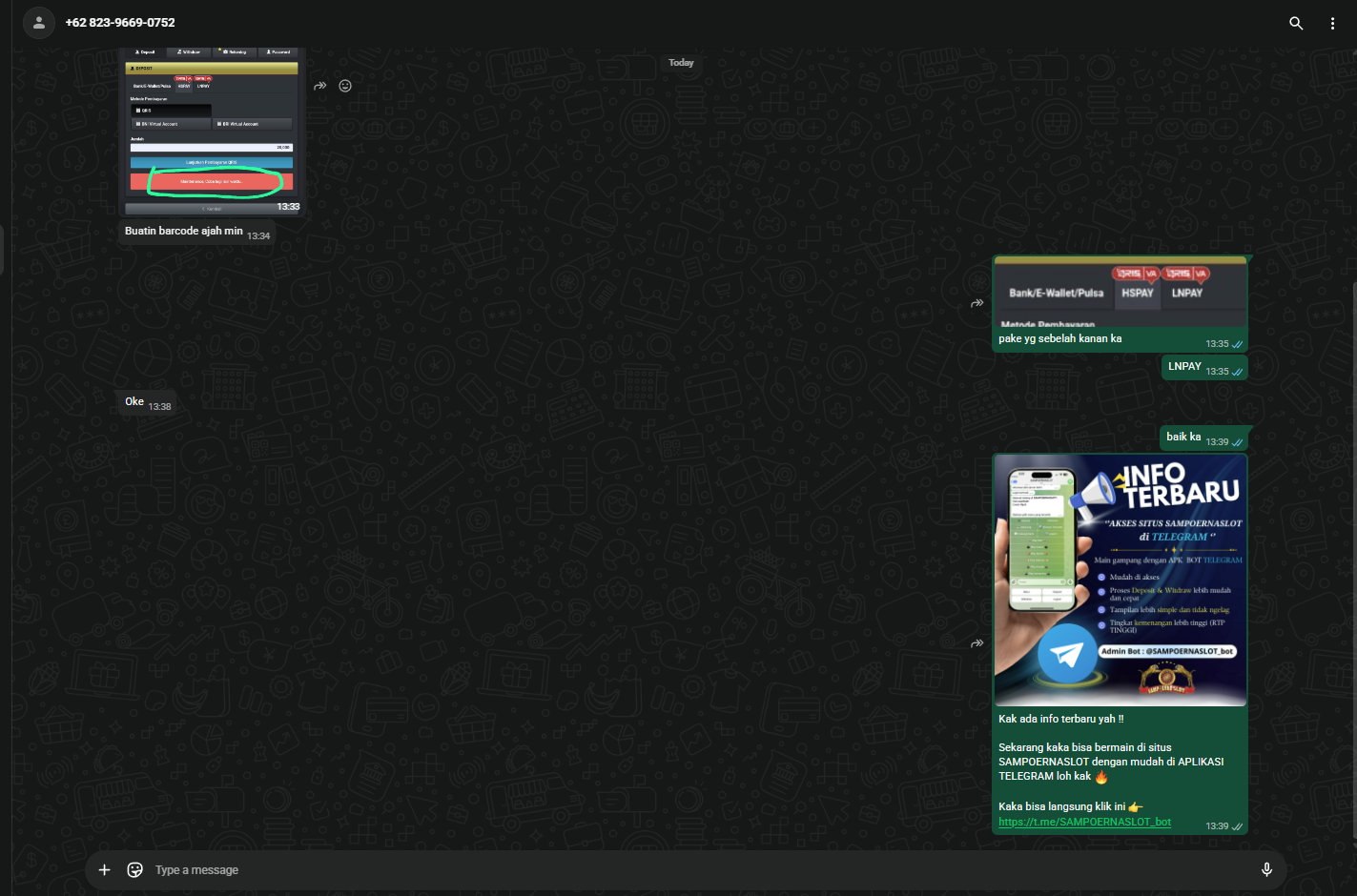Click the Today date label

[681, 63]
